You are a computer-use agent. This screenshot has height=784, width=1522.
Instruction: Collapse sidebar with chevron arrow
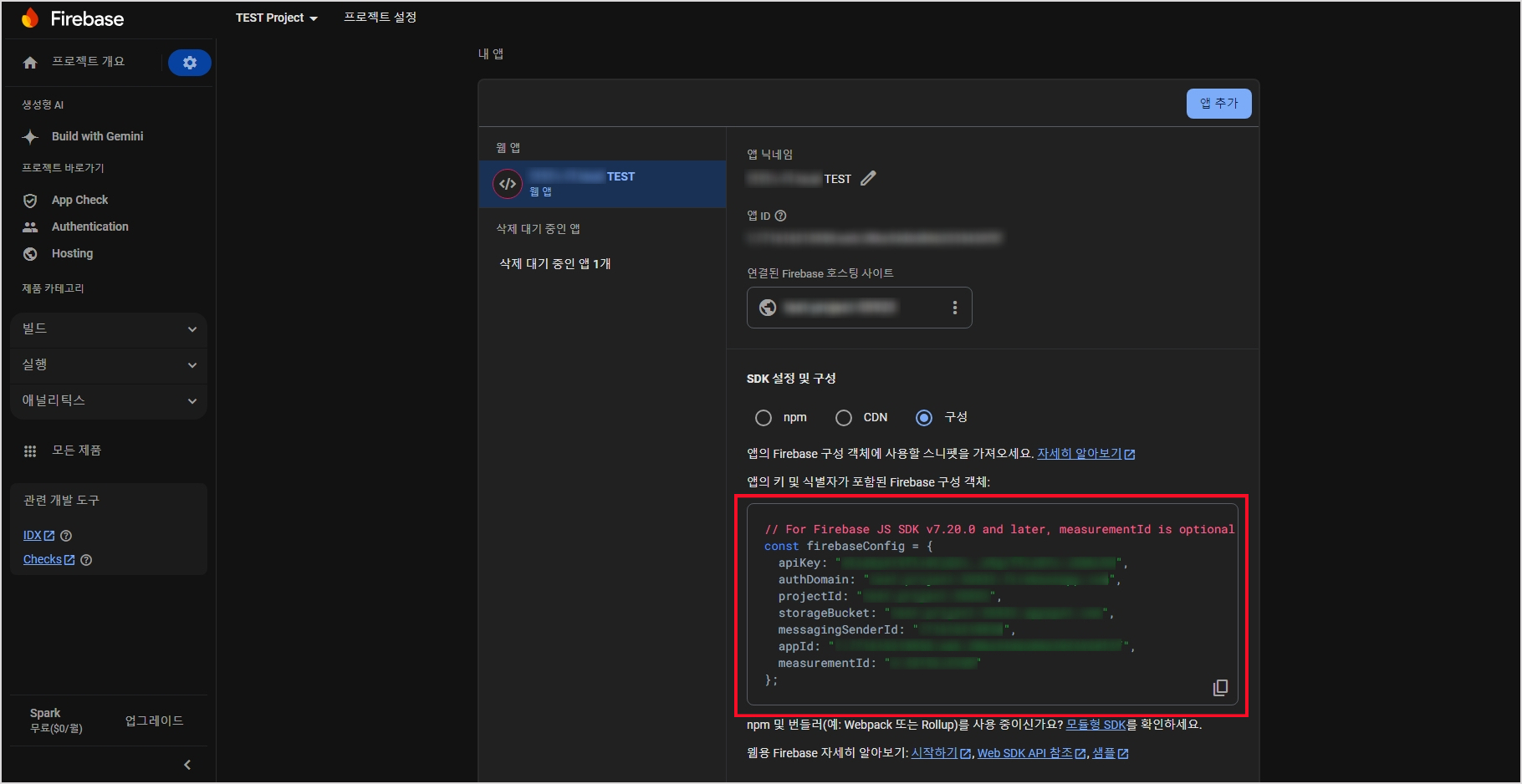click(x=187, y=765)
